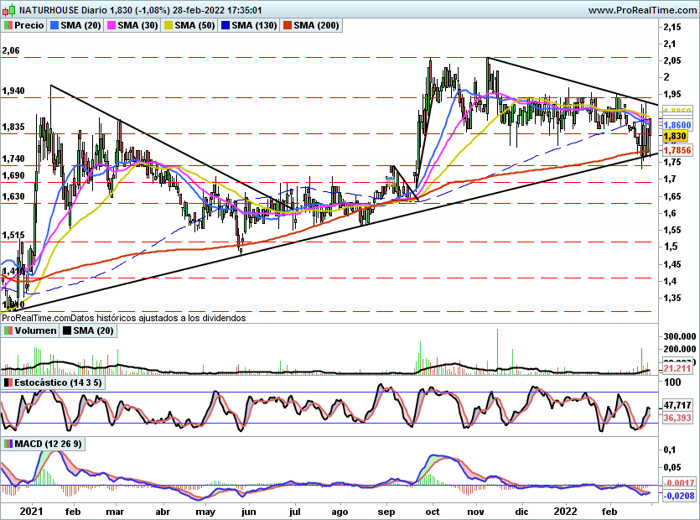700x520 pixels.
Task: Click the 21.211 volume value tag
Action: click(677, 369)
